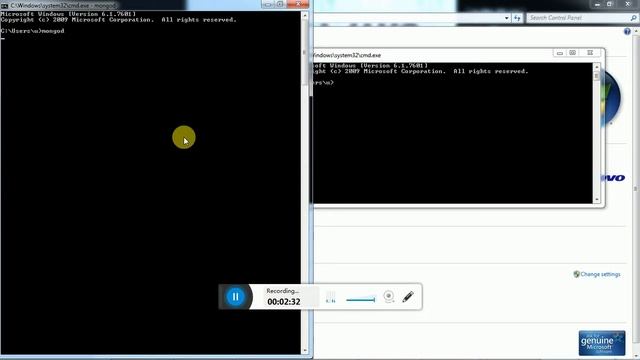Close the mongod cmd window
This screenshot has width=640, height=360.
point(298,4)
